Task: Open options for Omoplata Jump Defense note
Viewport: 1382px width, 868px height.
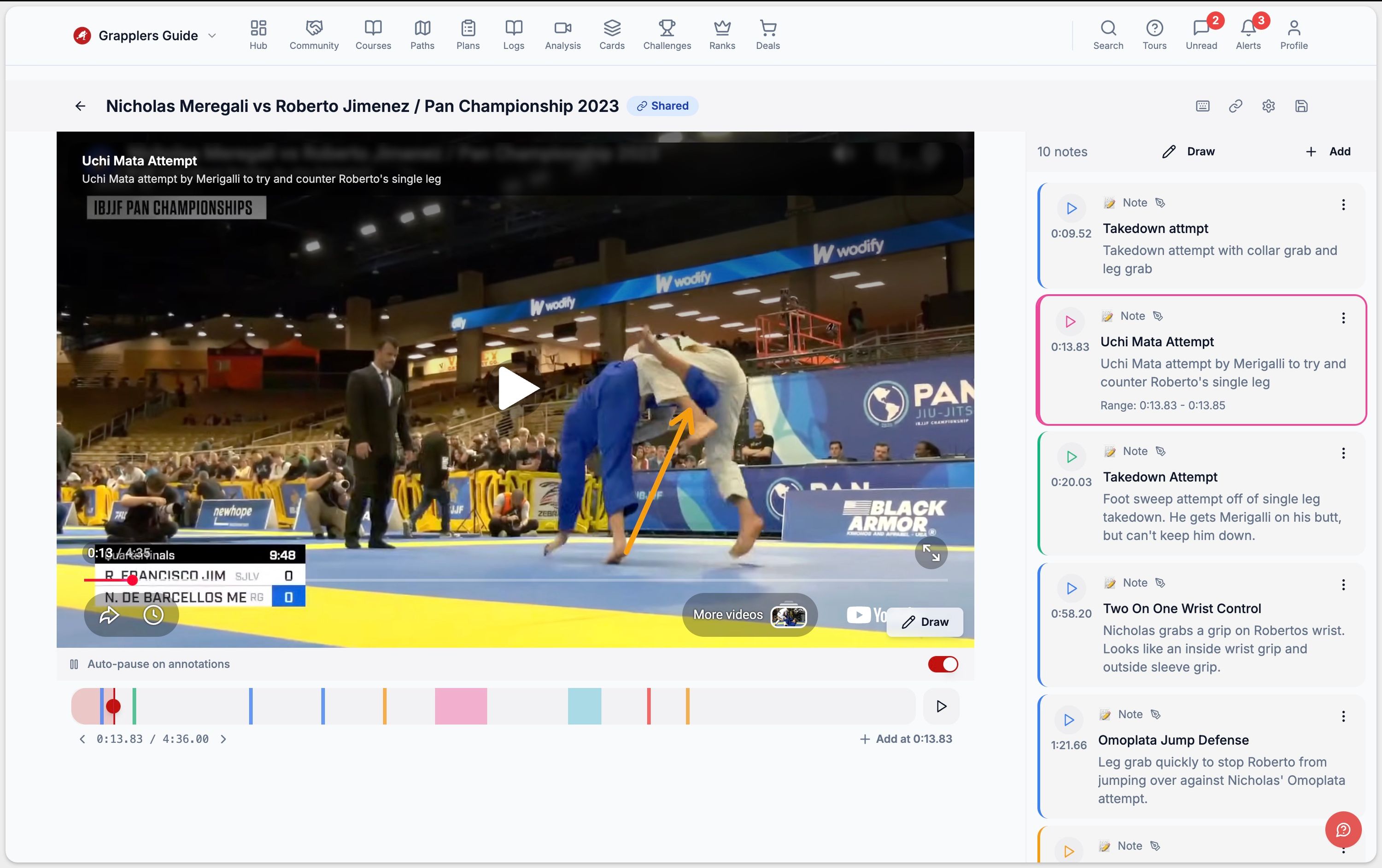Action: point(1343,716)
